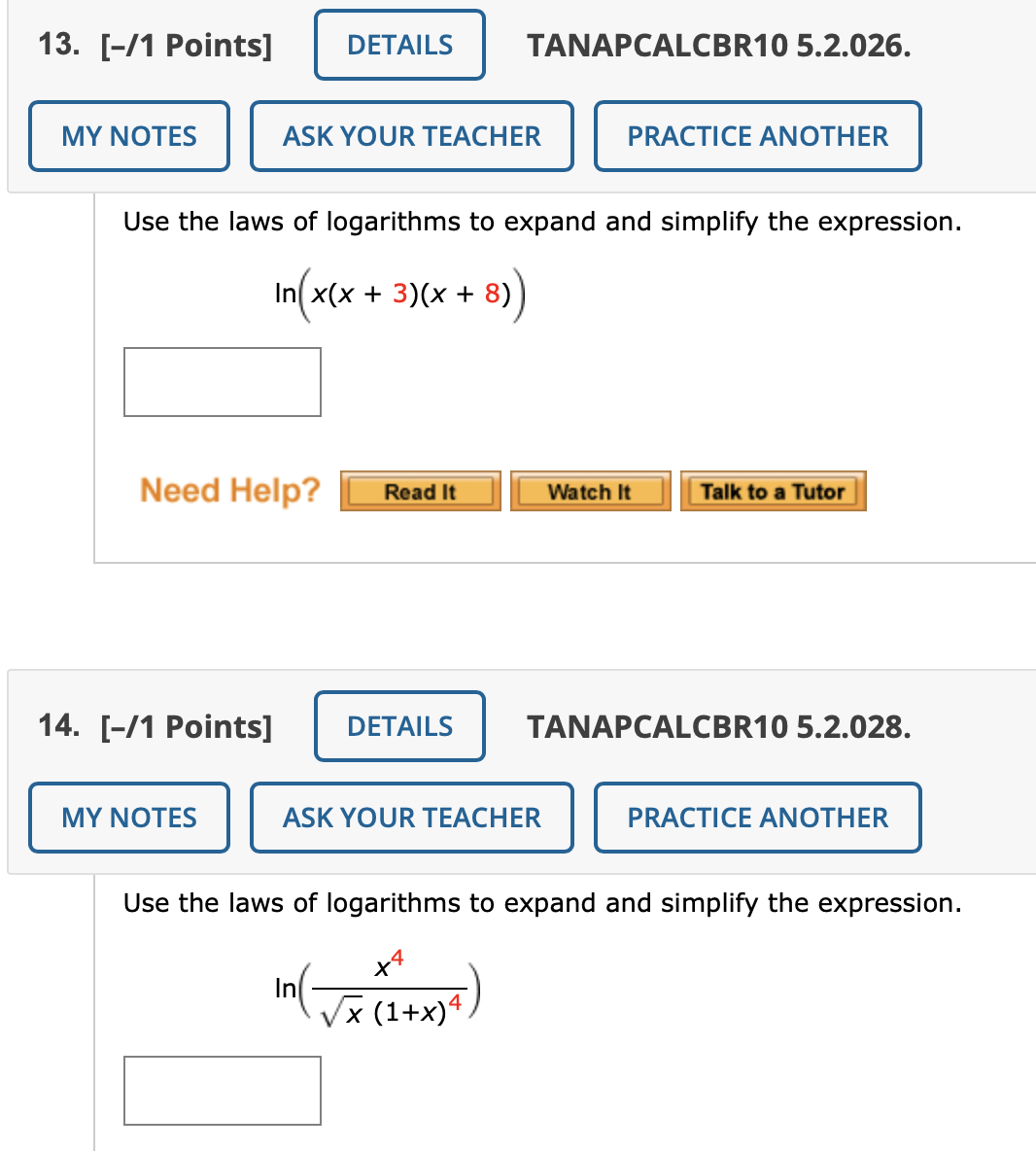The image size is (1036, 1151).
Task: Click PRACTICE ANOTHER for question 14
Action: pos(757,818)
